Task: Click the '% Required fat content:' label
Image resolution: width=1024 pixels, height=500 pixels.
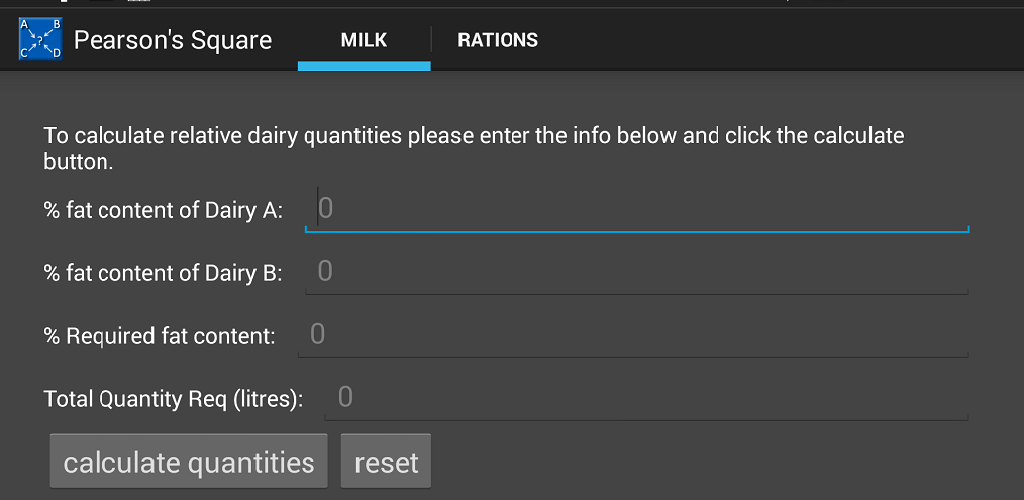Action: pos(159,336)
